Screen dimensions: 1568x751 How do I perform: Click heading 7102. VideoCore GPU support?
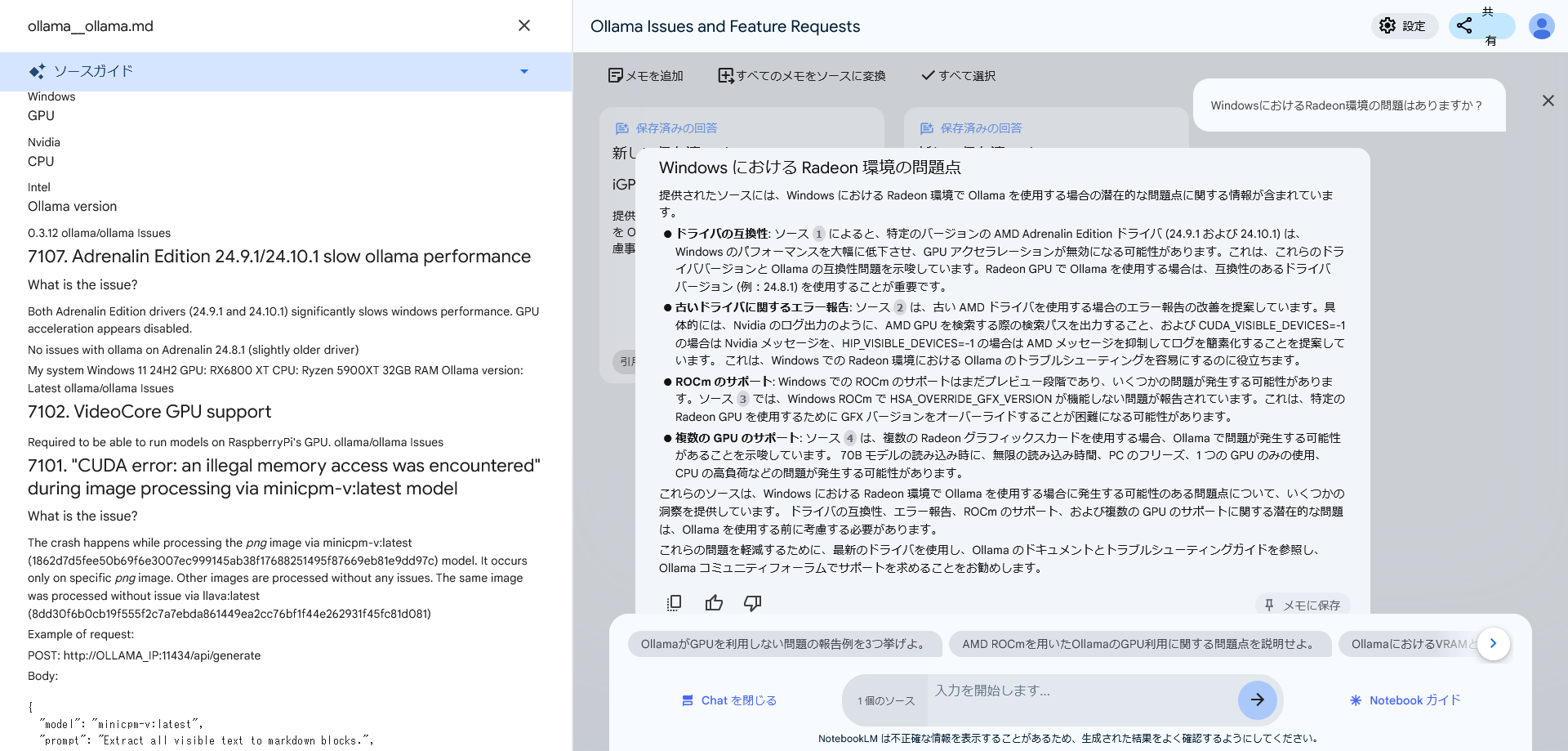pos(149,412)
